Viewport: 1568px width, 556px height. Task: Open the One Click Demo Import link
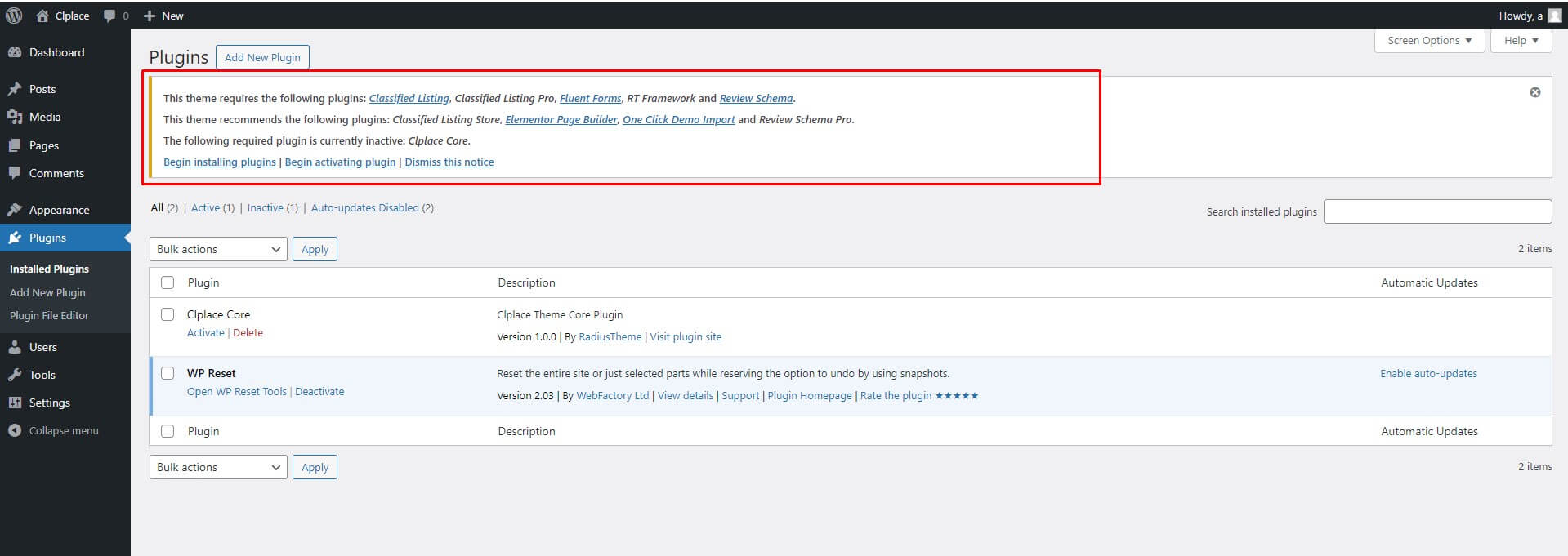678,120
